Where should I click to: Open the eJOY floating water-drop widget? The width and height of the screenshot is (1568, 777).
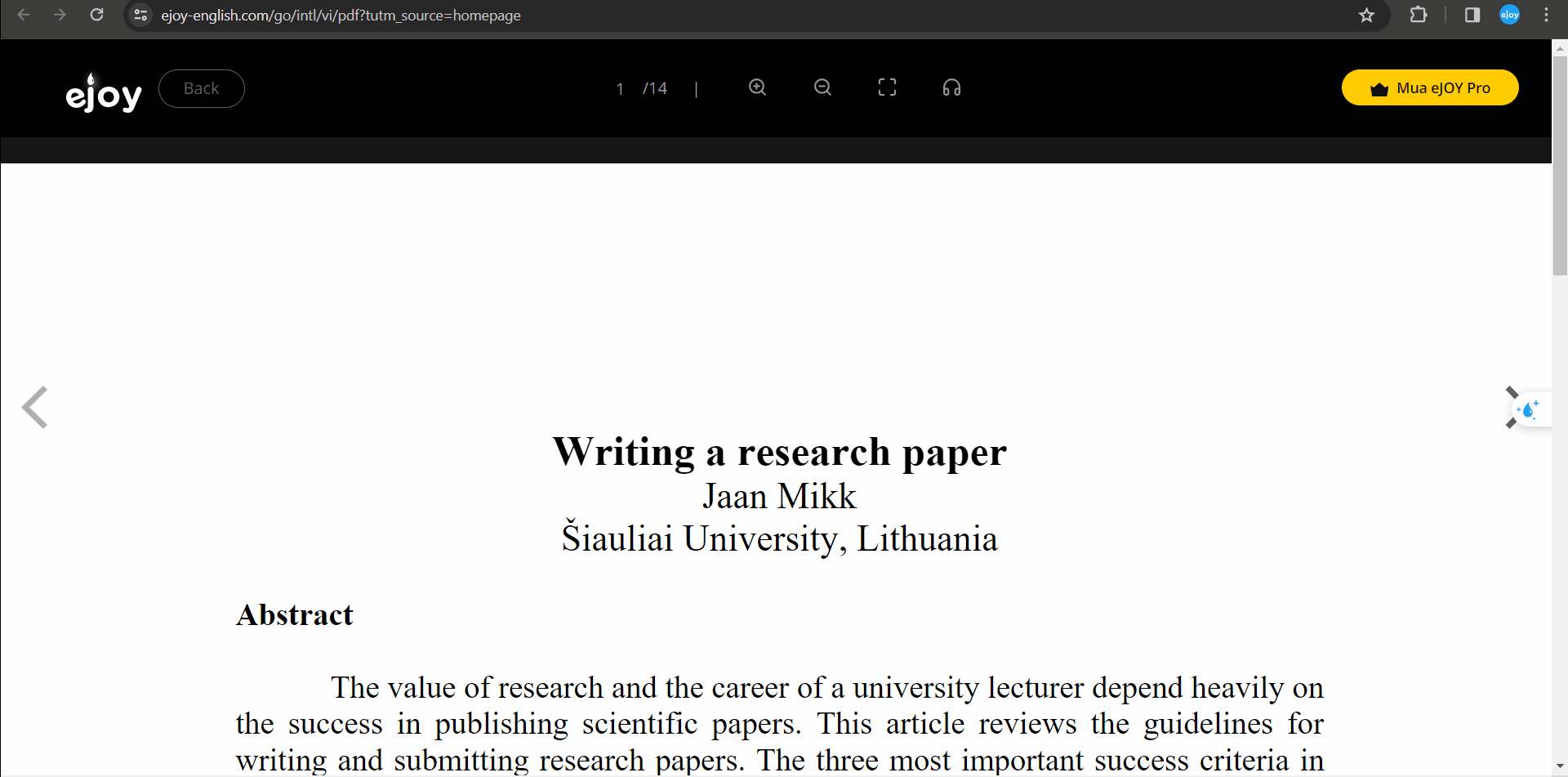click(x=1530, y=409)
